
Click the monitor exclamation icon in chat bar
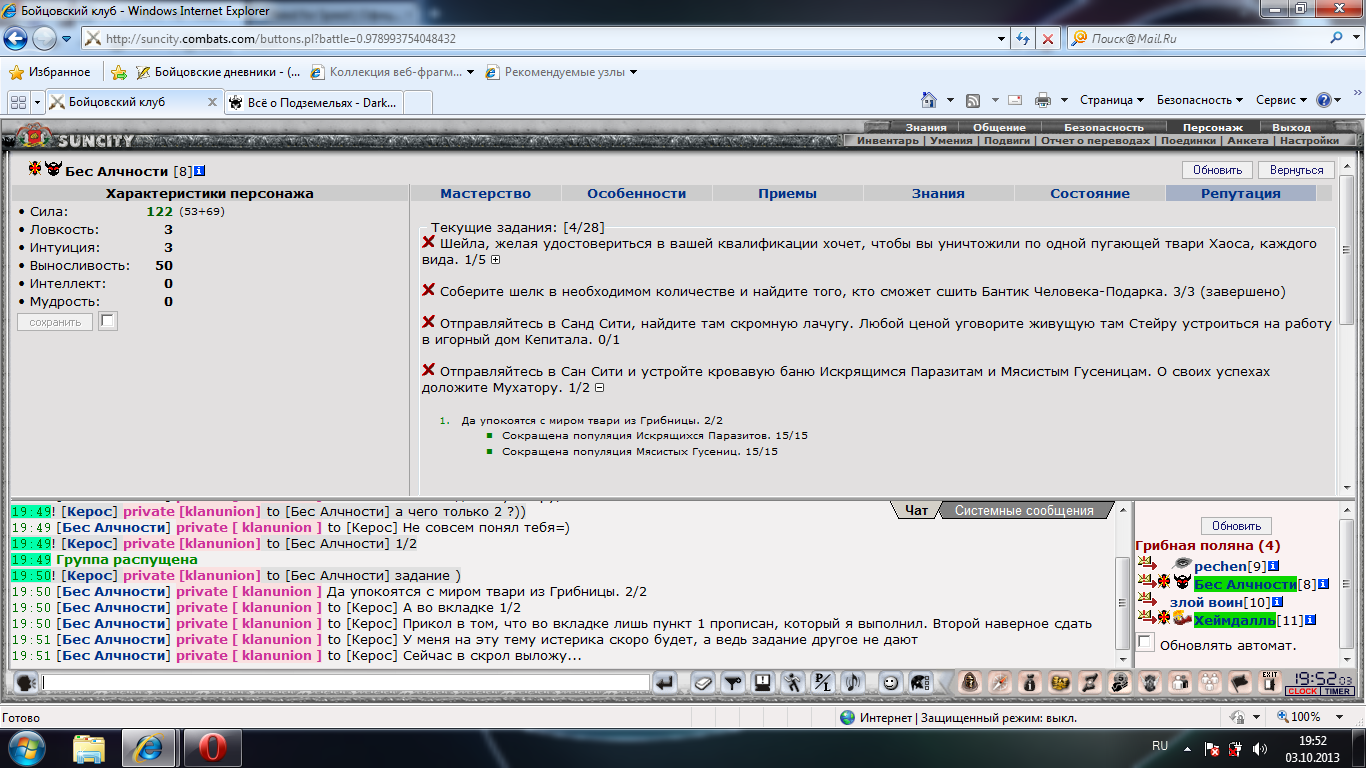tap(763, 683)
